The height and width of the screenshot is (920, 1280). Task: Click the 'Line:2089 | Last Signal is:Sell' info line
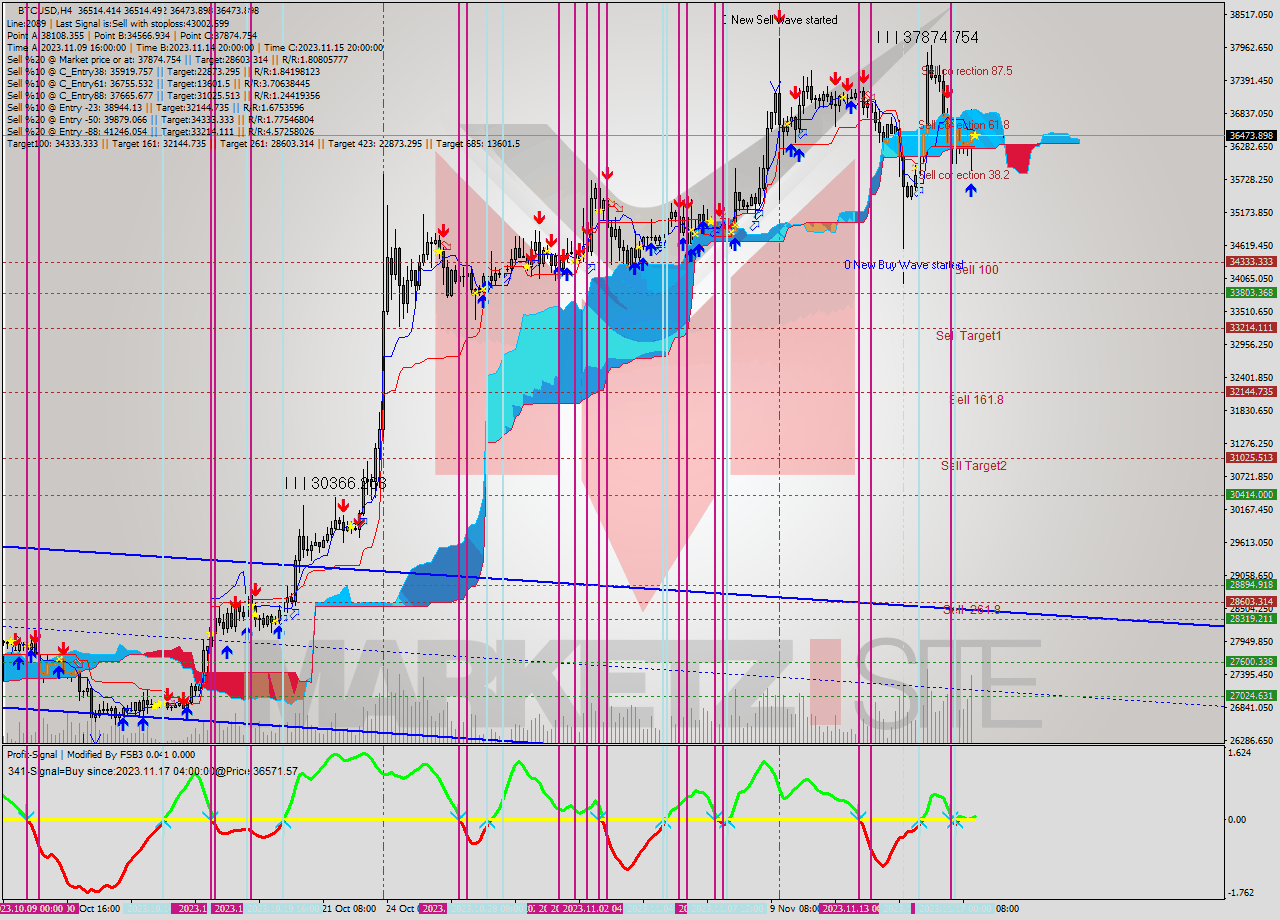pos(118,23)
